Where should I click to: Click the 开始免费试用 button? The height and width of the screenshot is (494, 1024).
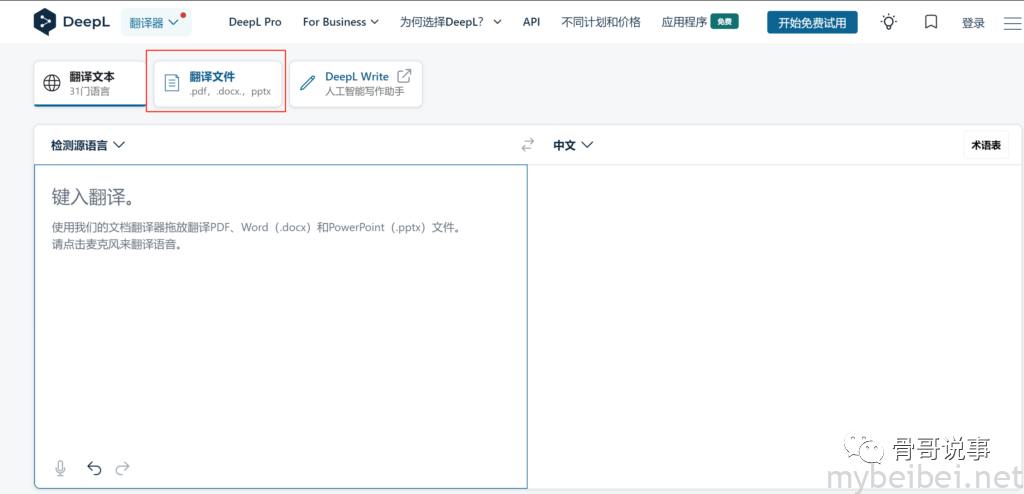point(812,22)
